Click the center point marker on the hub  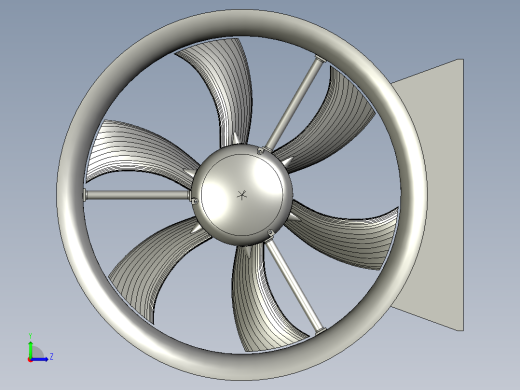242,195
